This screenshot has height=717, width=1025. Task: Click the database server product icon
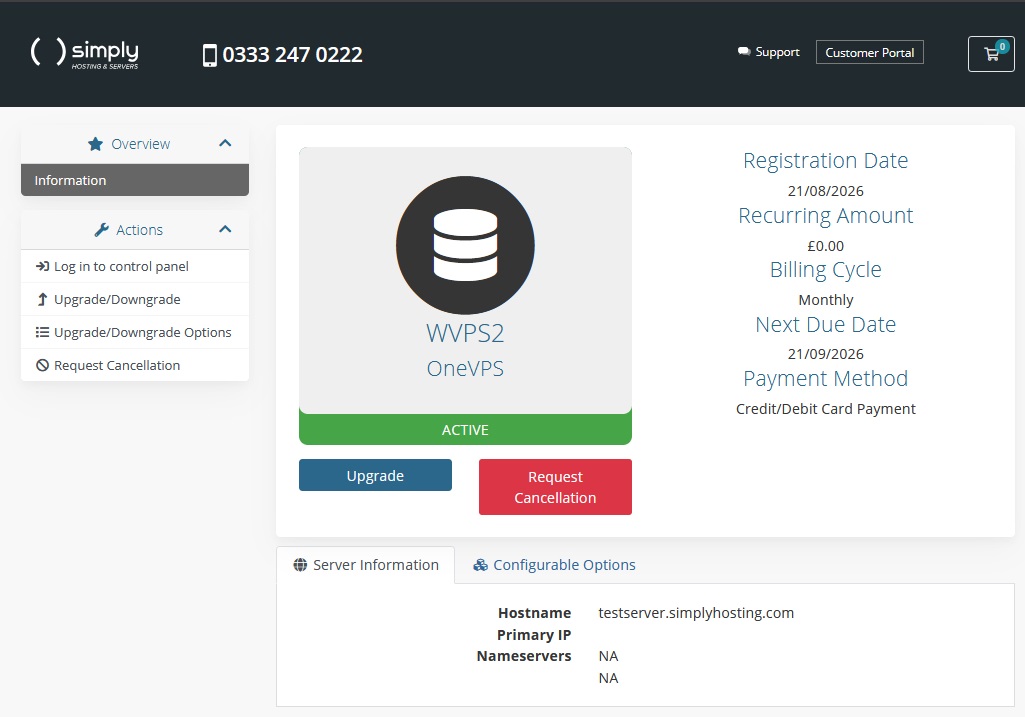pyautogui.click(x=465, y=245)
